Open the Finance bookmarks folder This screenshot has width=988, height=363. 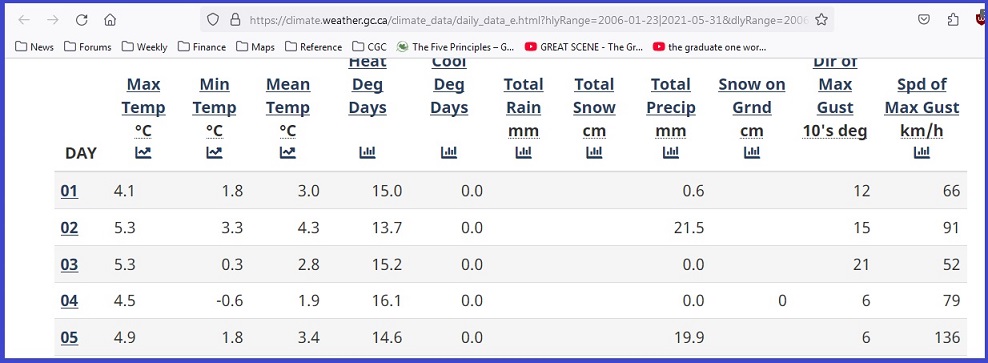tap(202, 47)
